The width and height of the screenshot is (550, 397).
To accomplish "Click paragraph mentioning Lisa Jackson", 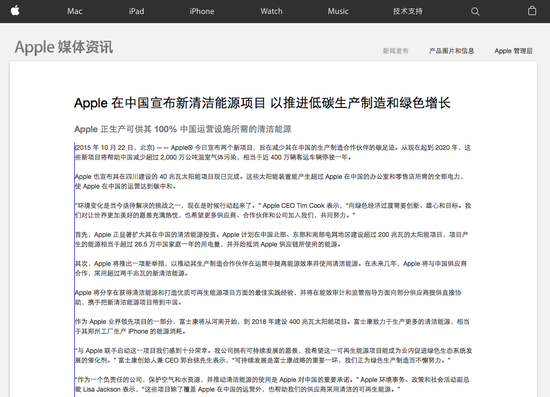I will click(272, 384).
